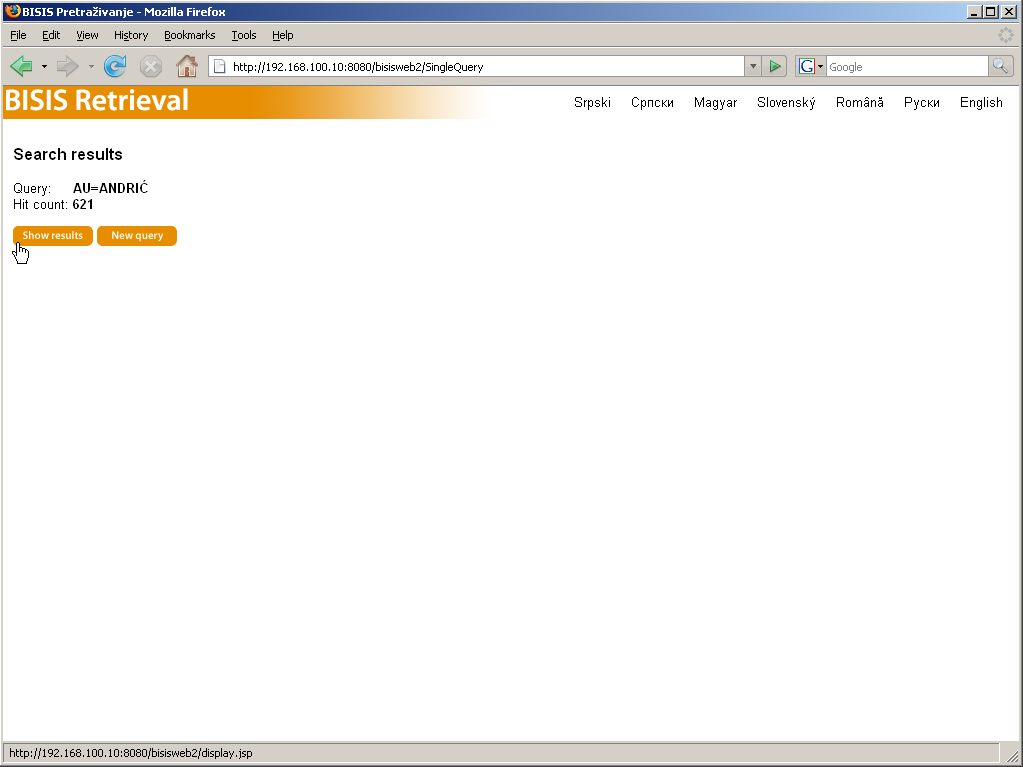
Task: Switch language to Română
Action: point(860,102)
